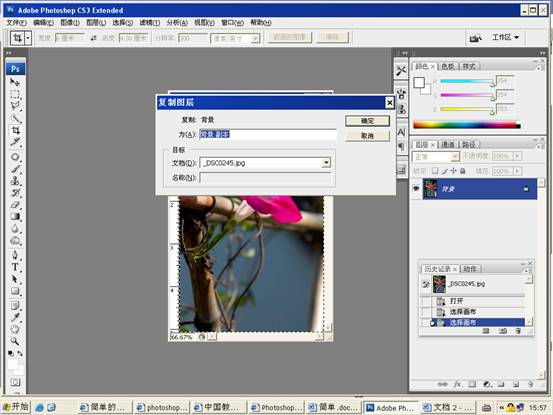
Task: Confirm duplicate layer with OK button
Action: pos(367,121)
